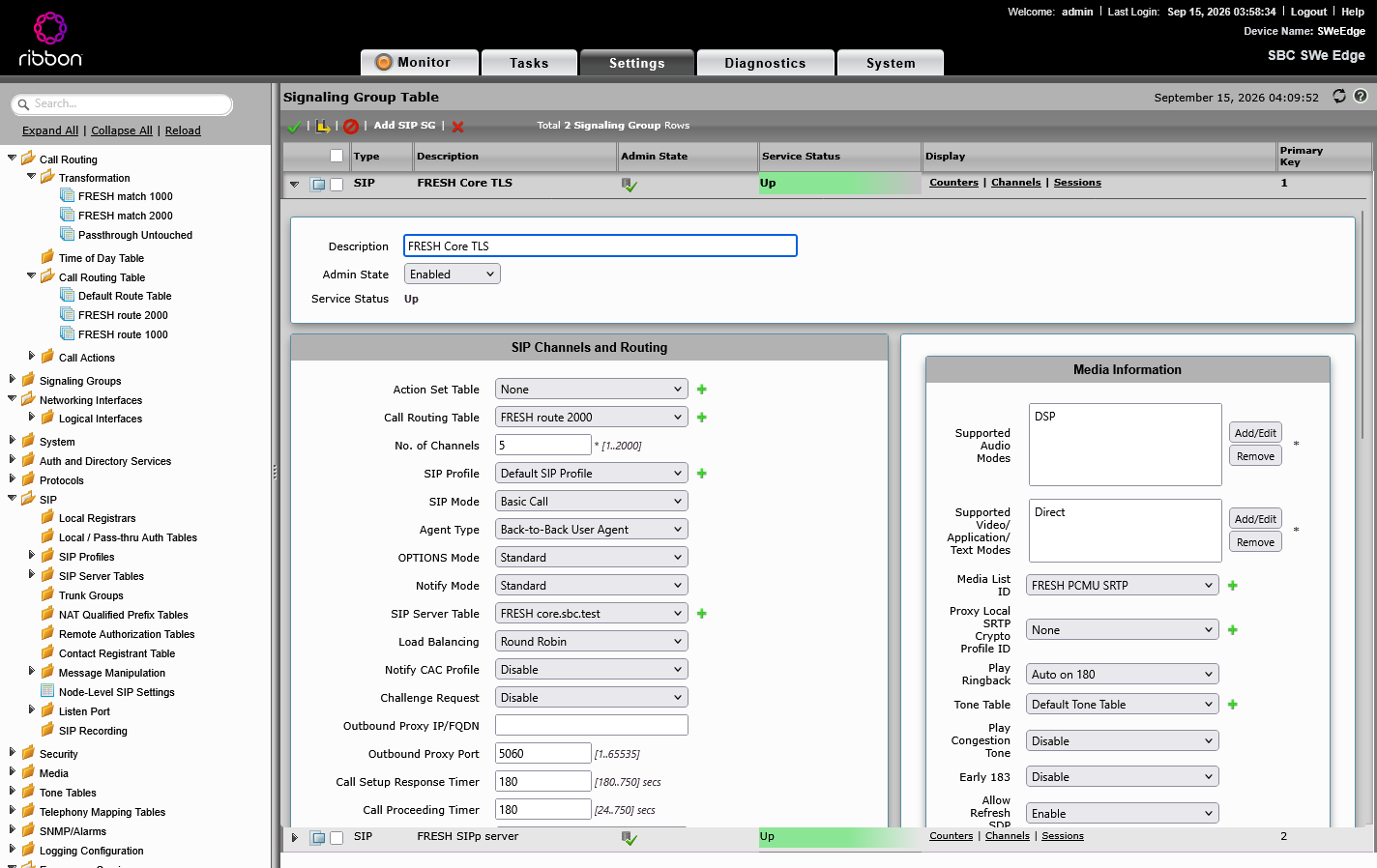Click green plus next to Call Routing Table
Image resolution: width=1377 pixels, height=868 pixels.
(x=702, y=418)
